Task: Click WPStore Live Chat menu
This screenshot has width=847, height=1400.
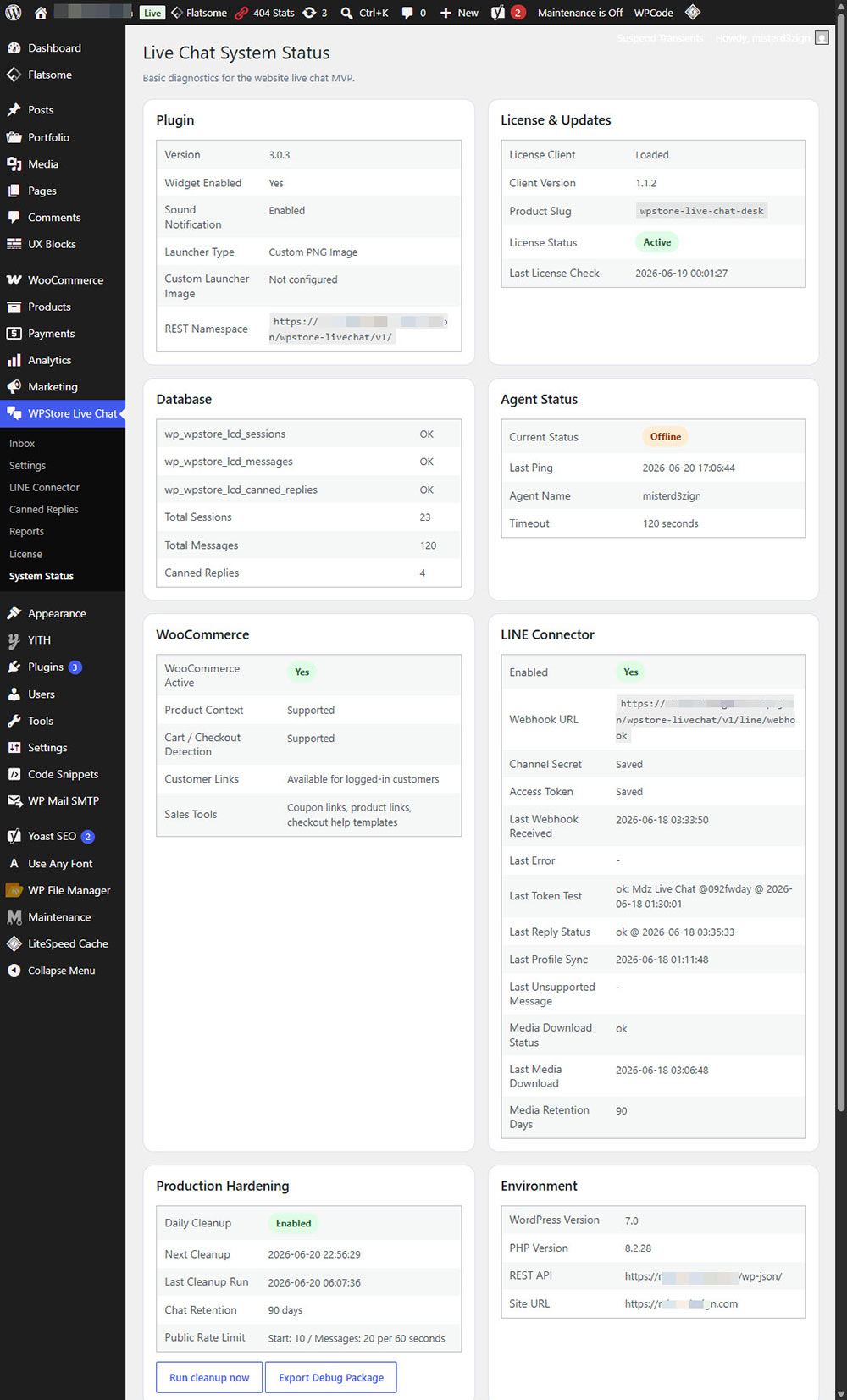Action: (63, 413)
